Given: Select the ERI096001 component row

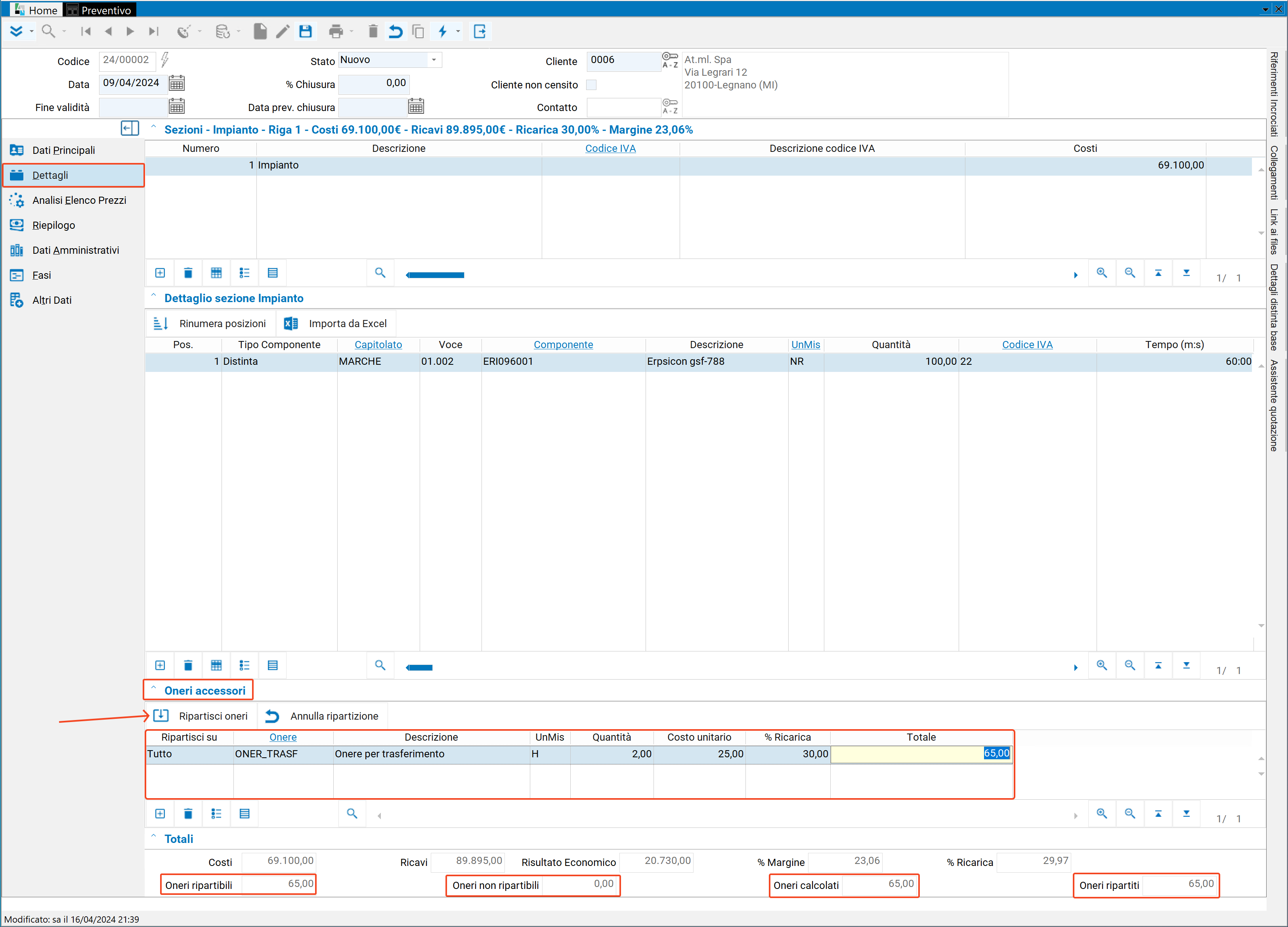Looking at the screenshot, I should coord(699,362).
